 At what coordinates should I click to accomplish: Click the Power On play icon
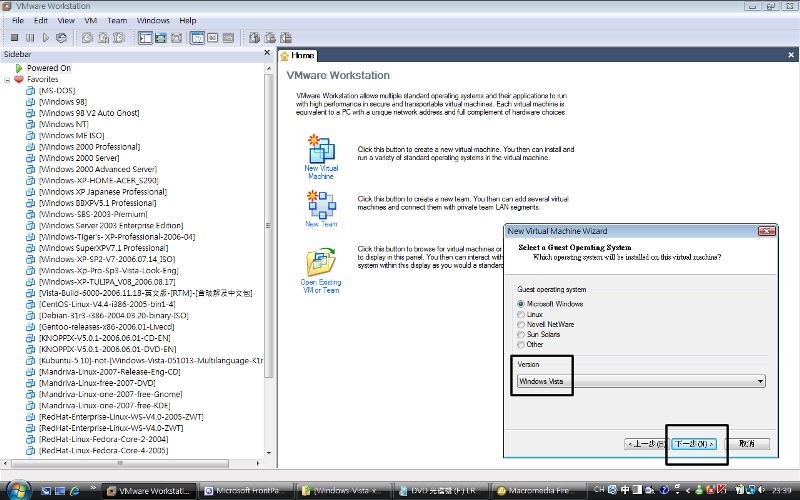point(46,38)
